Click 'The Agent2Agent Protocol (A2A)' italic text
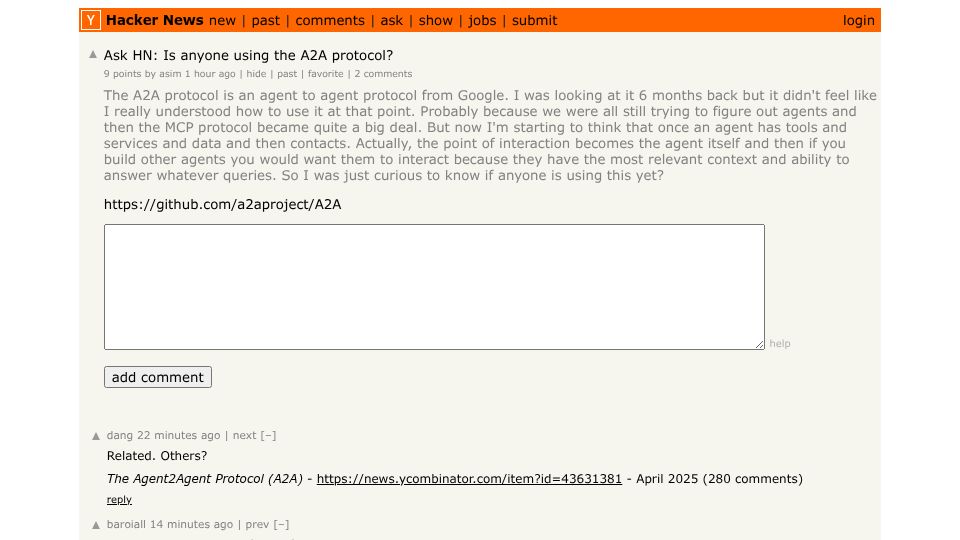This screenshot has width=960, height=540. (204, 479)
